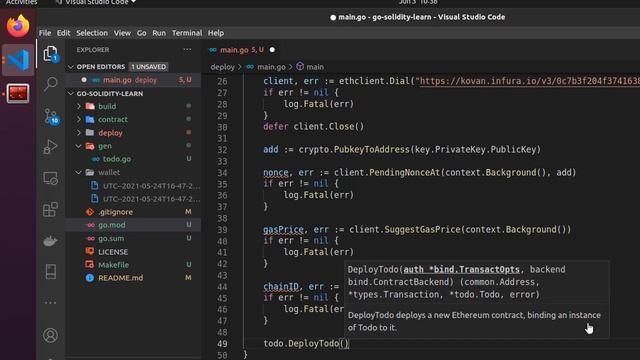Open the Visual Studio Code app menu in top bar
Image resolution: width=640 pixels, height=360 pixels.
pos(96,2)
